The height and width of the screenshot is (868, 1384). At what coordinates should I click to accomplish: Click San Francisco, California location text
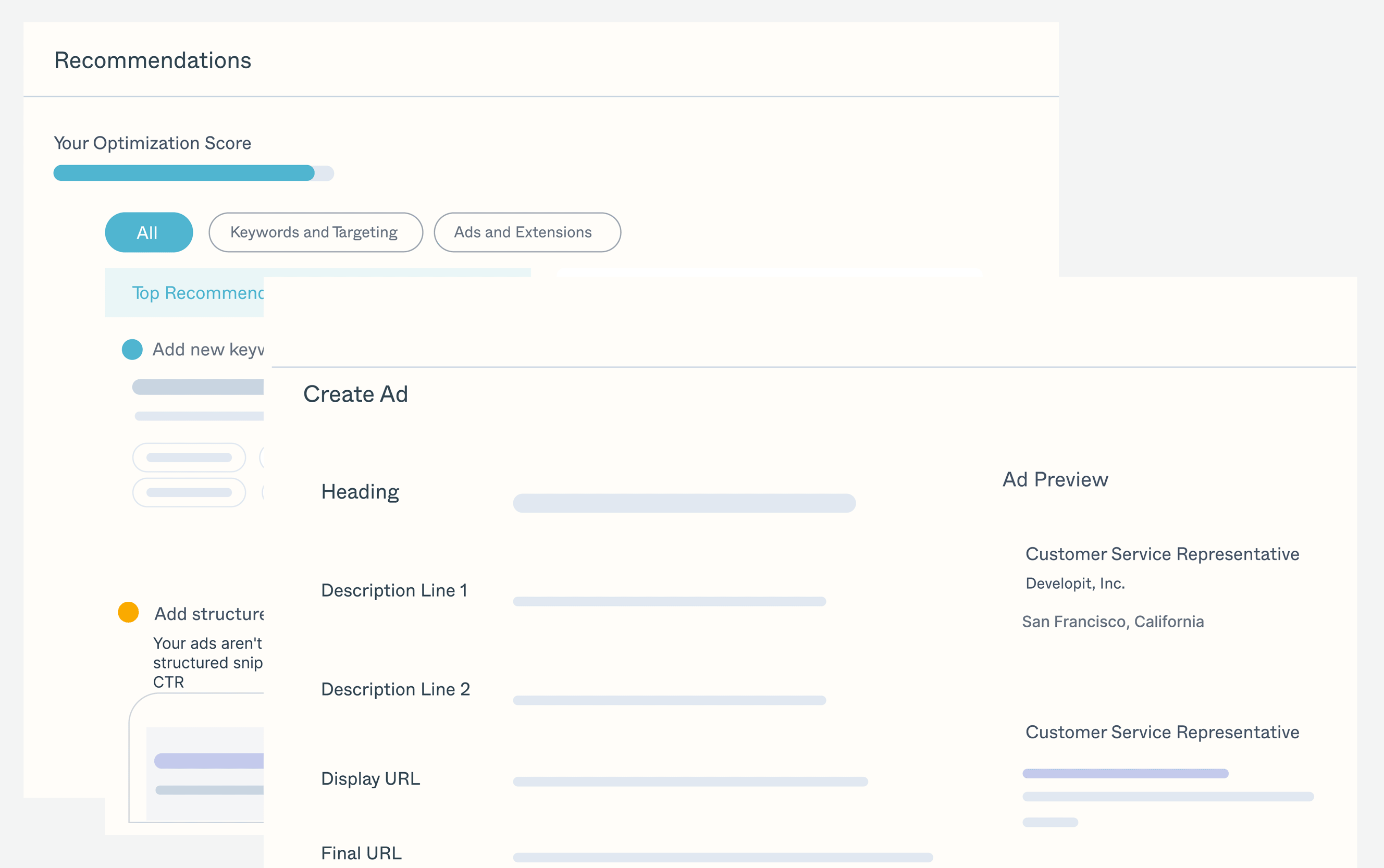point(1113,622)
